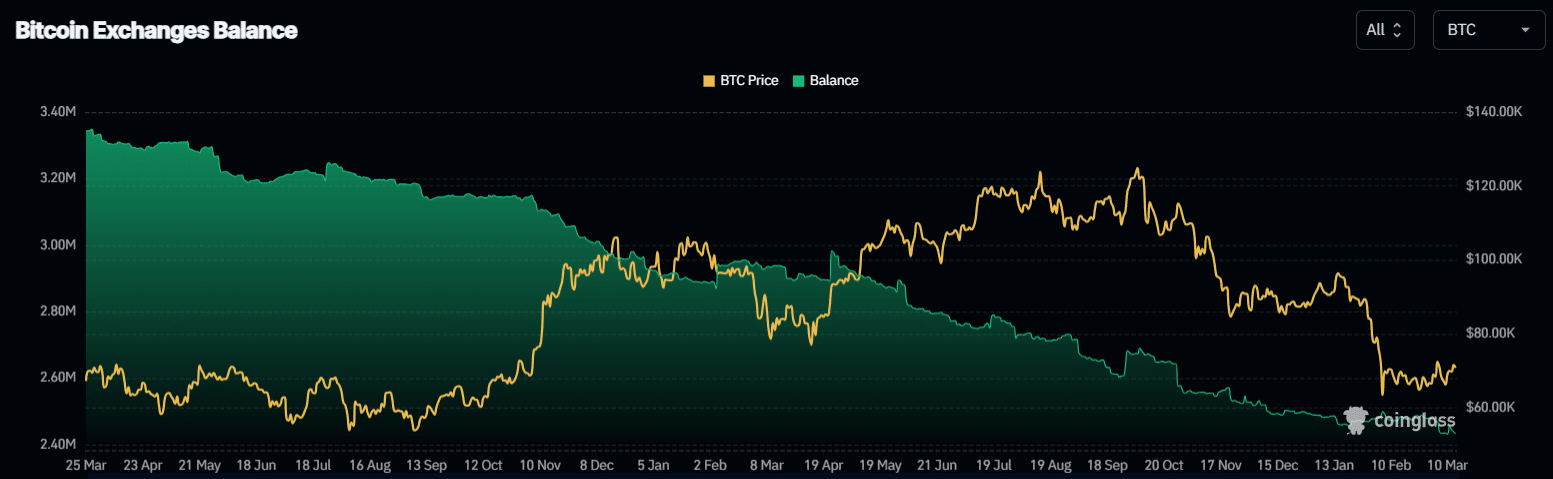This screenshot has width=1553, height=479.
Task: Click the yellow BTC Price legend swatch
Action: pyautogui.click(x=710, y=80)
